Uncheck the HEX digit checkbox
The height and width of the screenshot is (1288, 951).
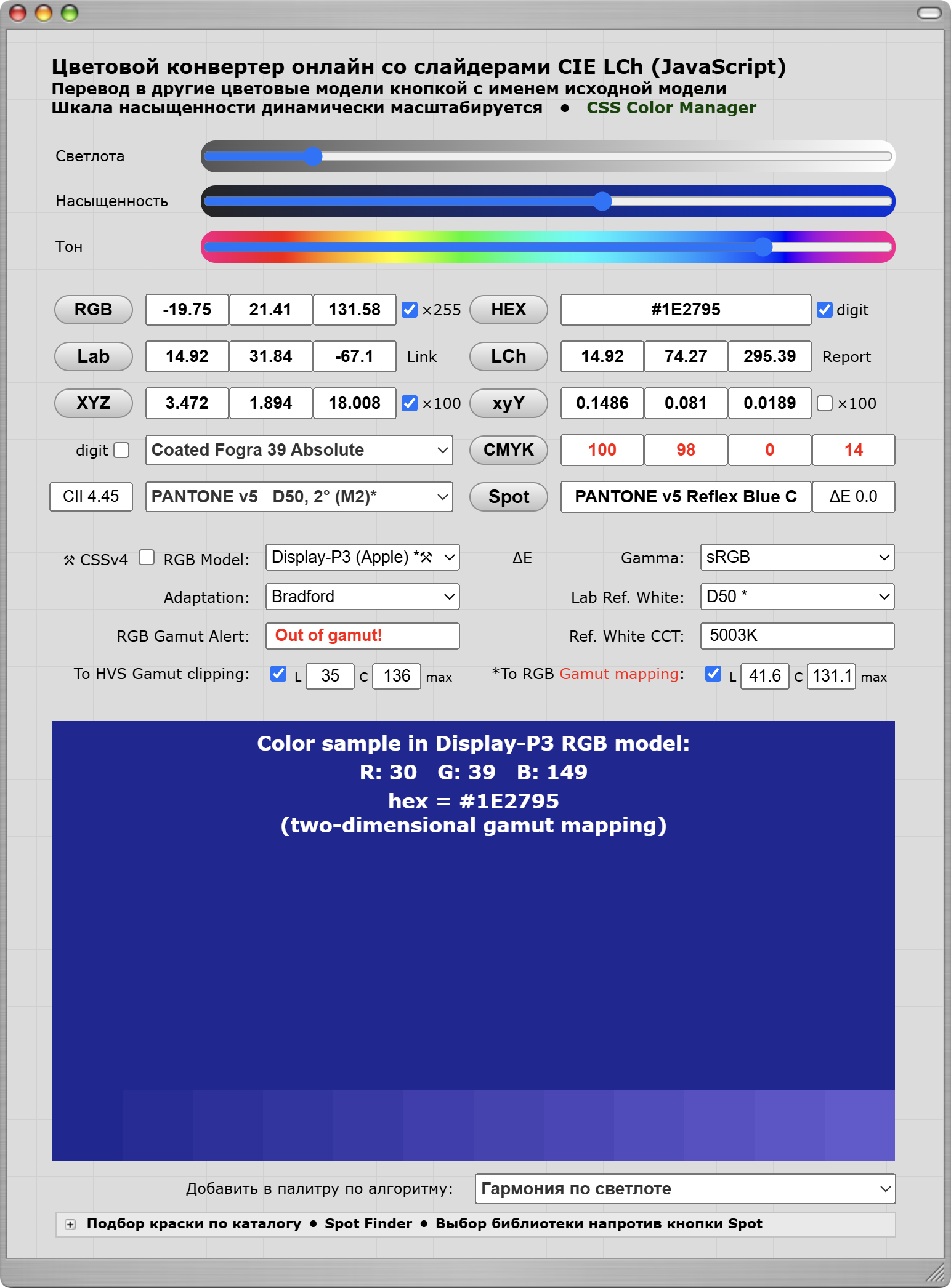[x=825, y=310]
